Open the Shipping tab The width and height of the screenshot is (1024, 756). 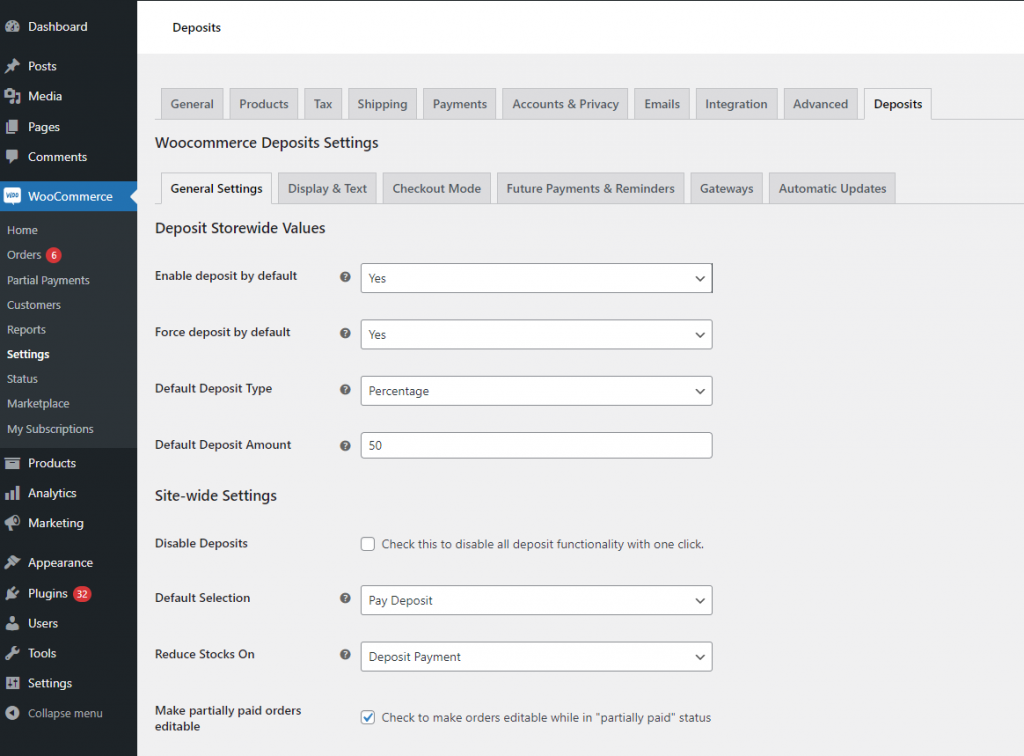point(382,104)
